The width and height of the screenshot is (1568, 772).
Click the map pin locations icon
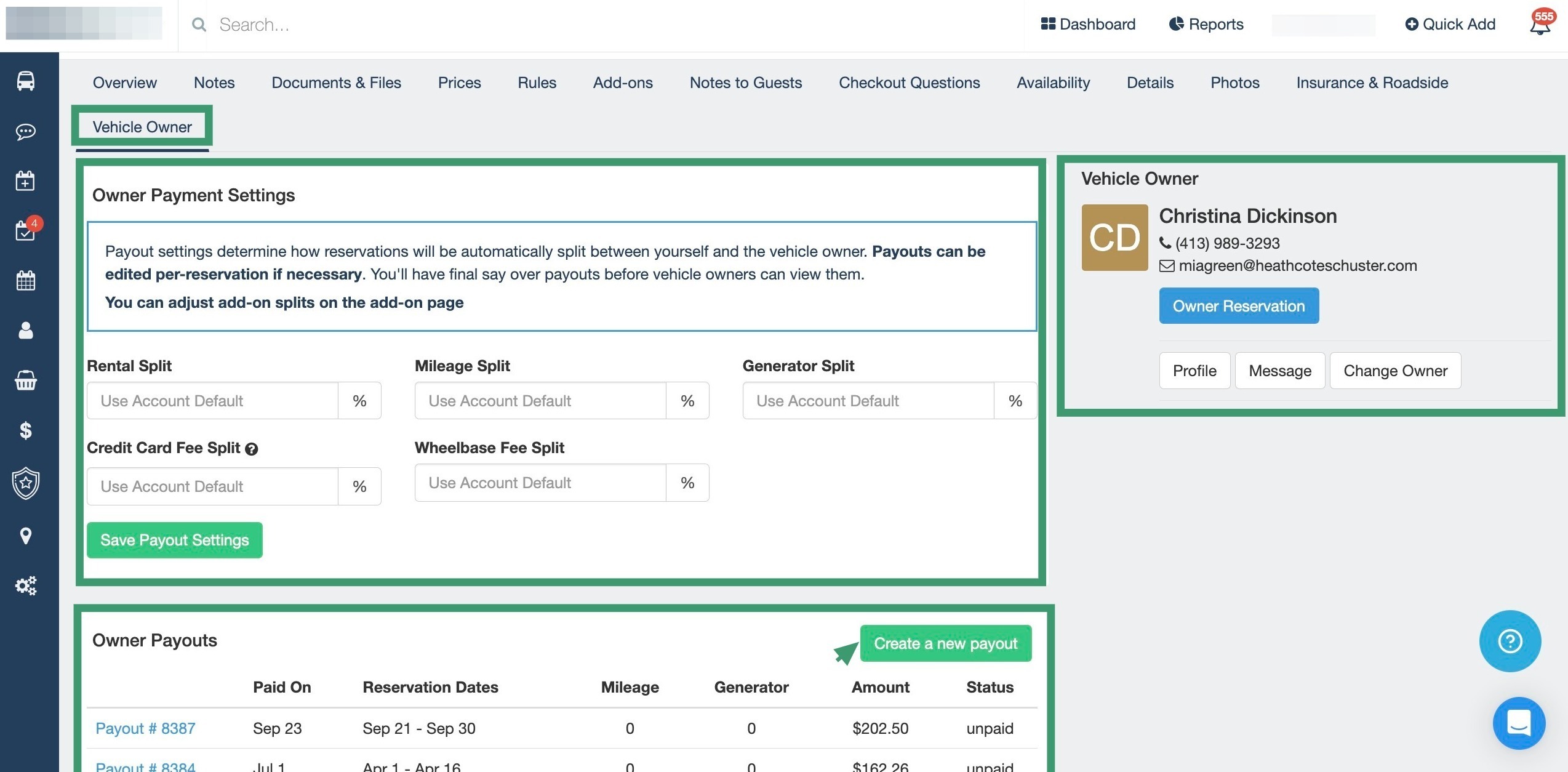coord(26,536)
